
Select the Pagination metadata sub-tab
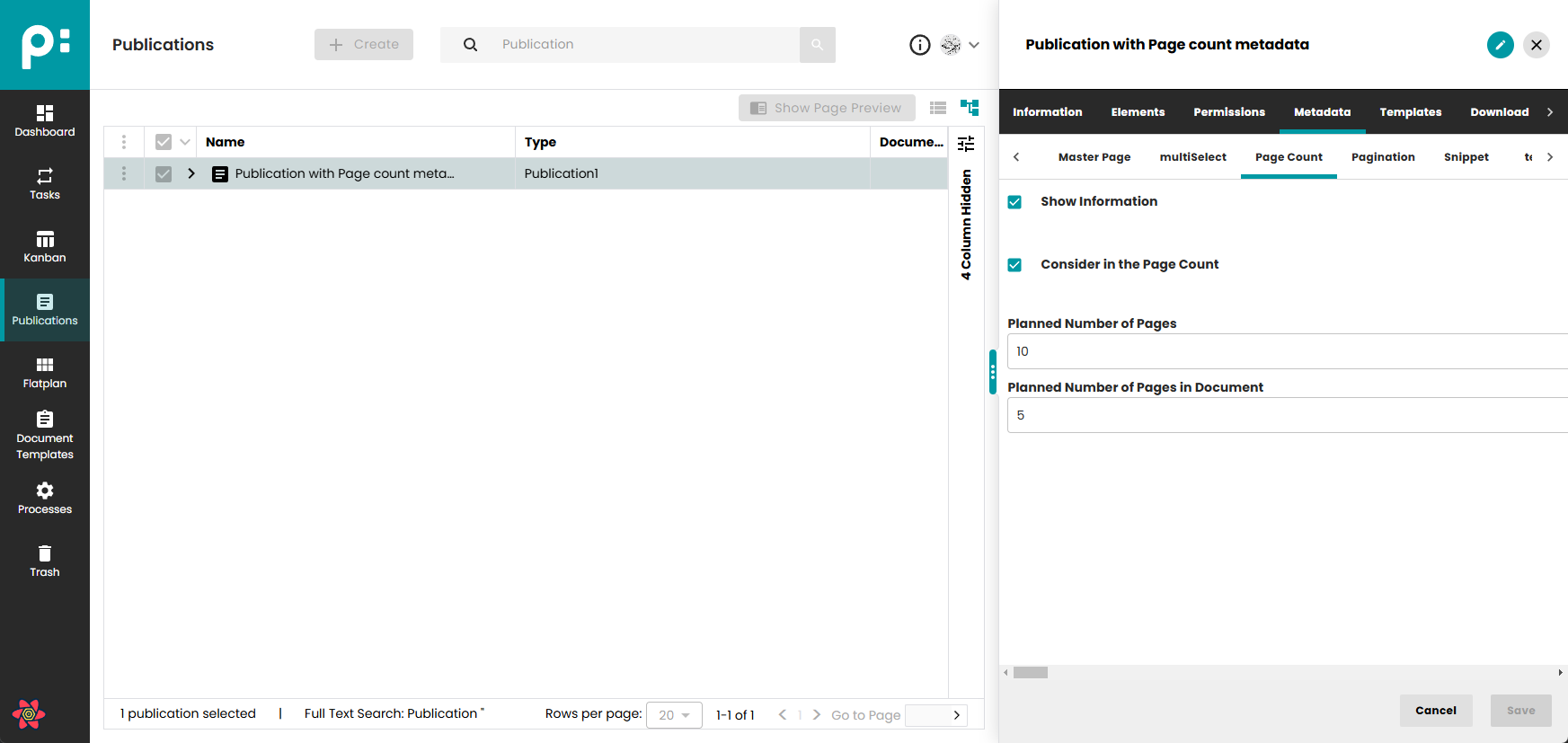[x=1382, y=157]
